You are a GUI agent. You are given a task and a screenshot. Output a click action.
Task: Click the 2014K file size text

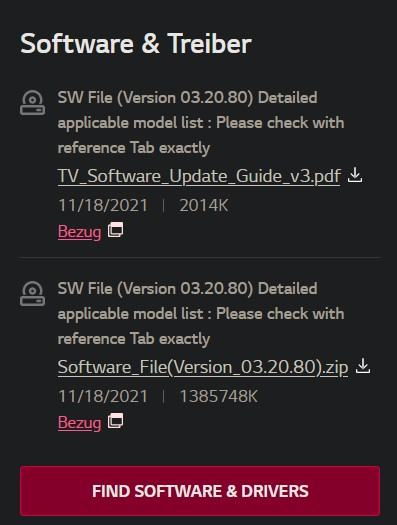(204, 205)
